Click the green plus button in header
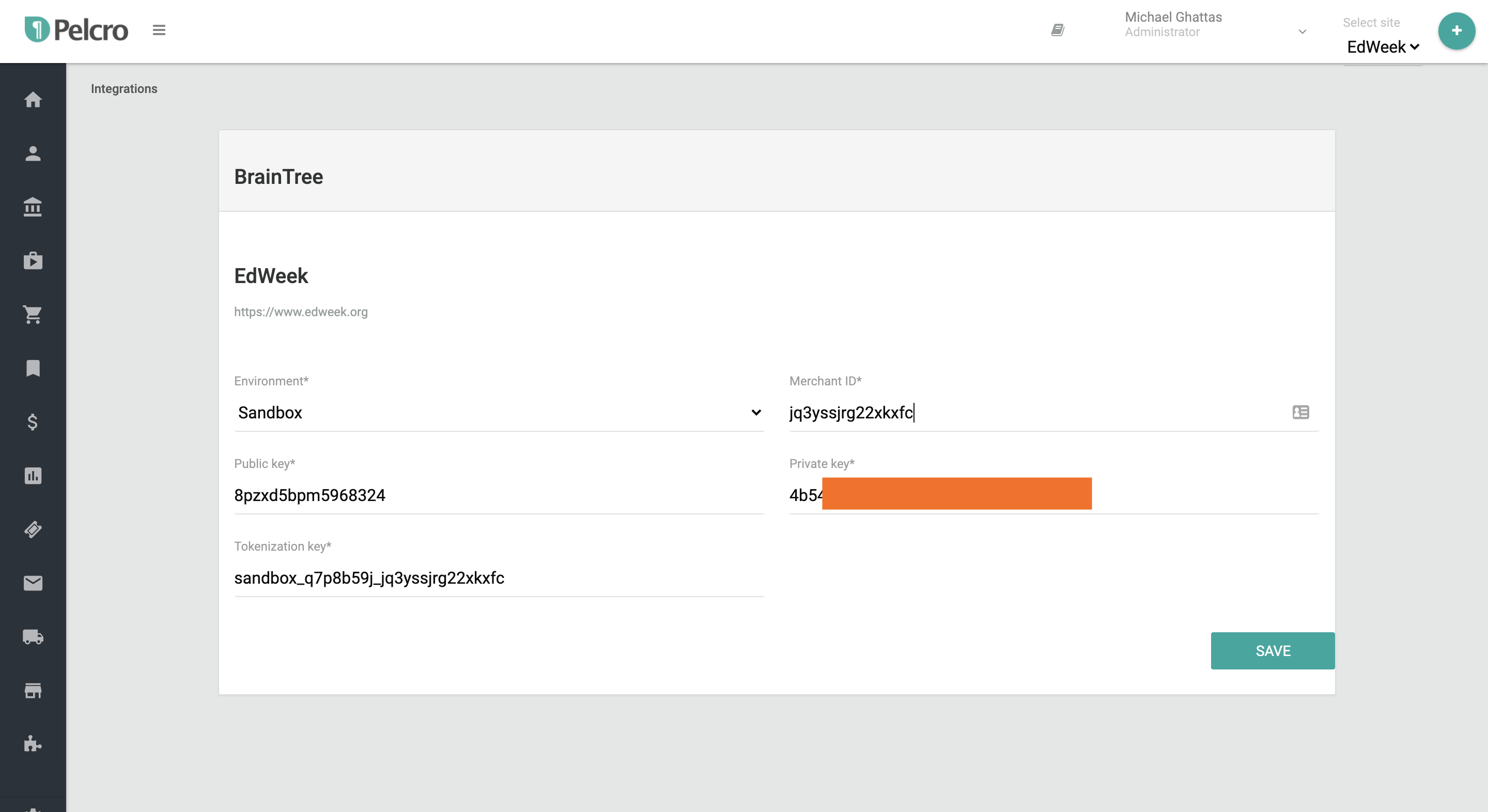 point(1456,30)
